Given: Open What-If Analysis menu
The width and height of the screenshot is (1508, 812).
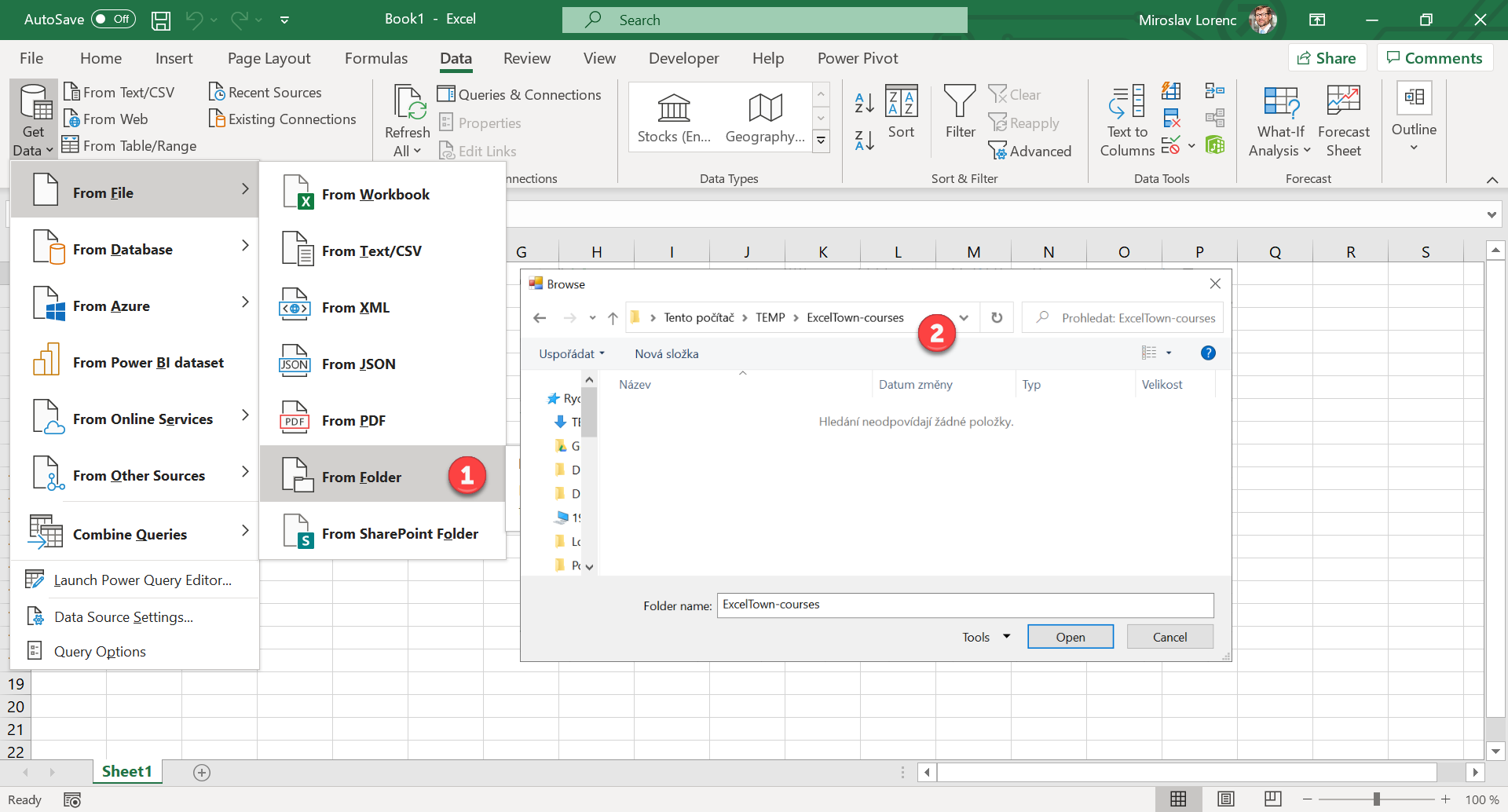Looking at the screenshot, I should tap(1280, 120).
